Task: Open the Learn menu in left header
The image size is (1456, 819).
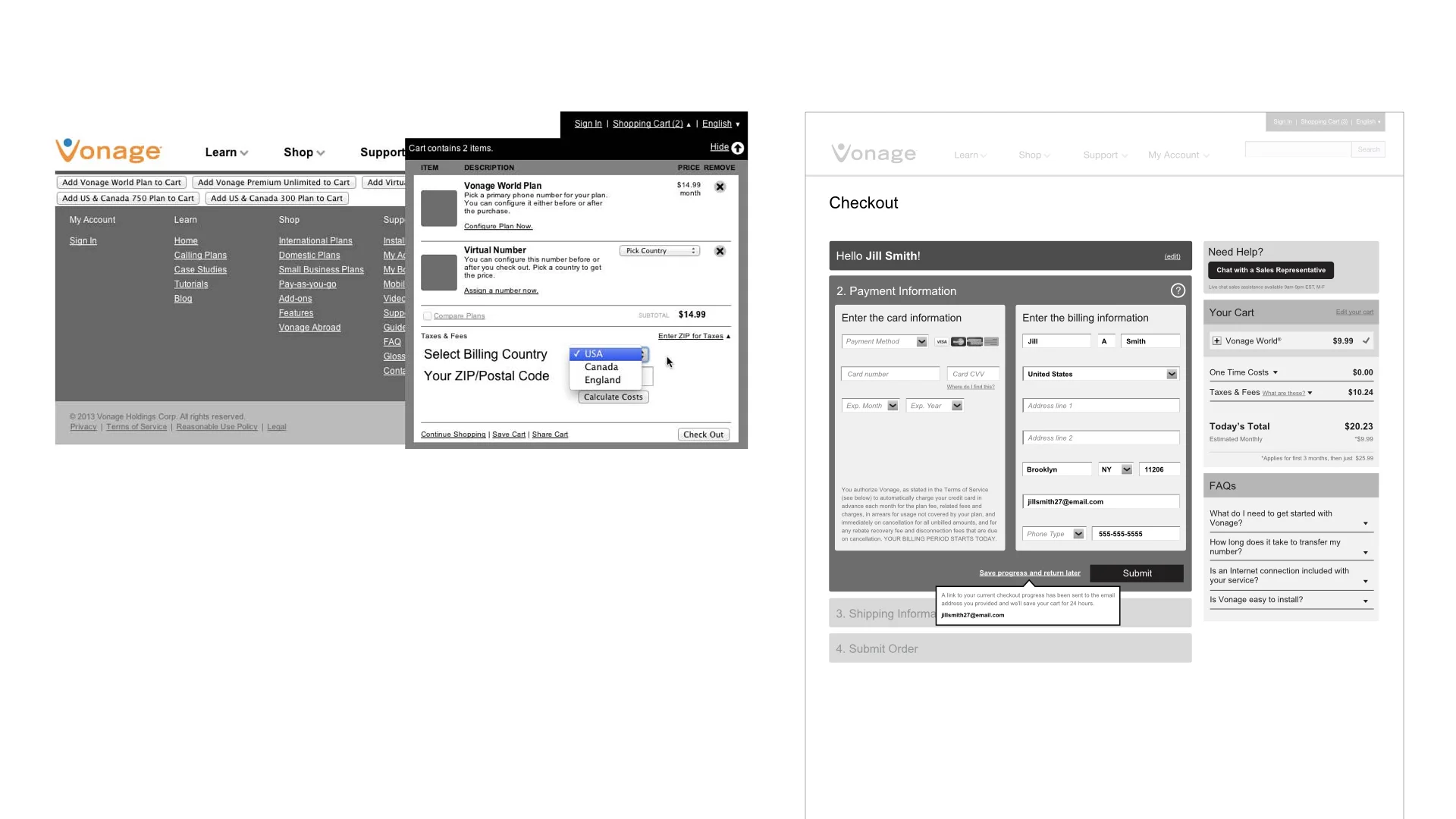Action: pos(226,152)
